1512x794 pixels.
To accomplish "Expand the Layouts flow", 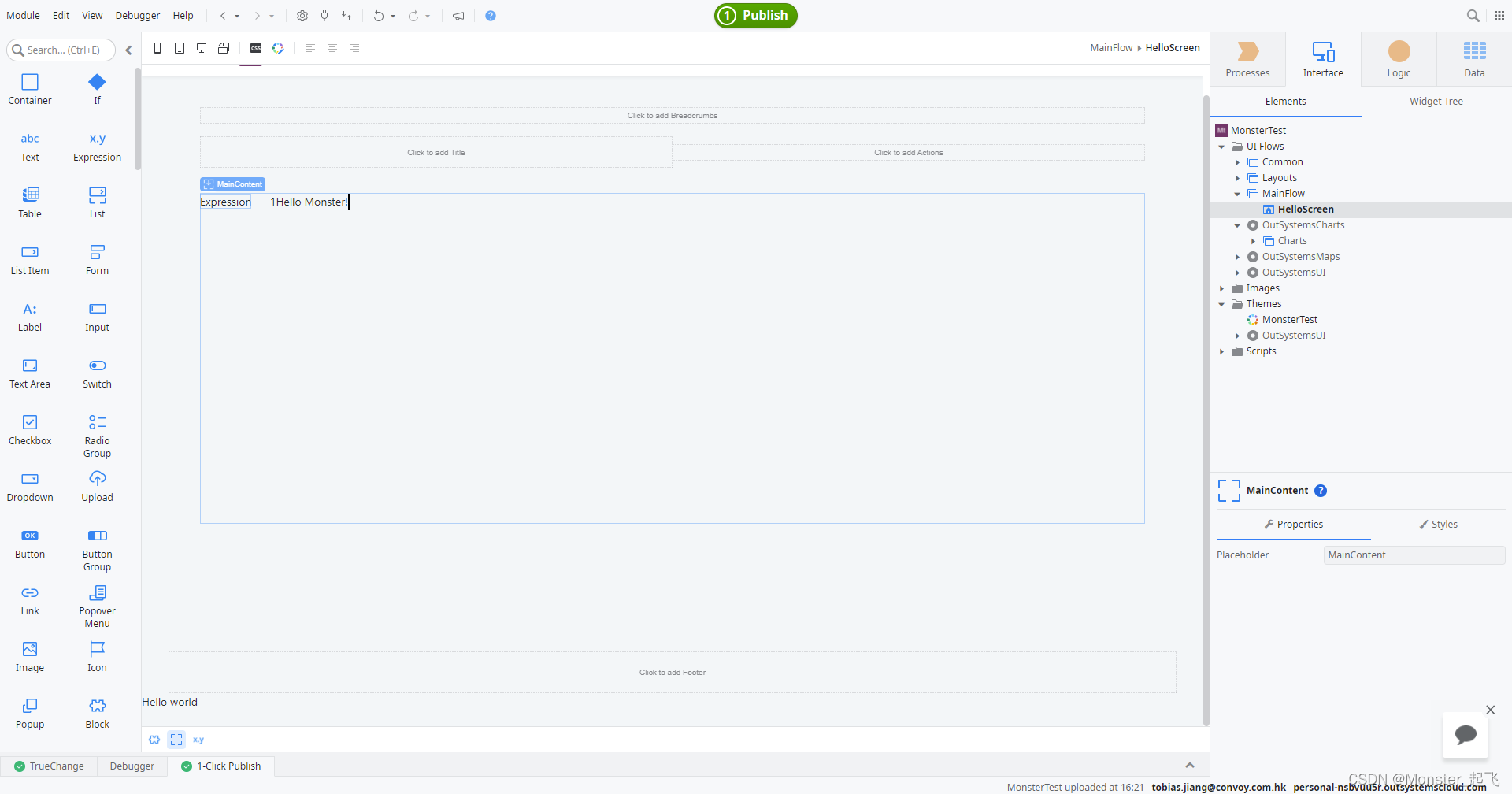I will click(x=1237, y=178).
